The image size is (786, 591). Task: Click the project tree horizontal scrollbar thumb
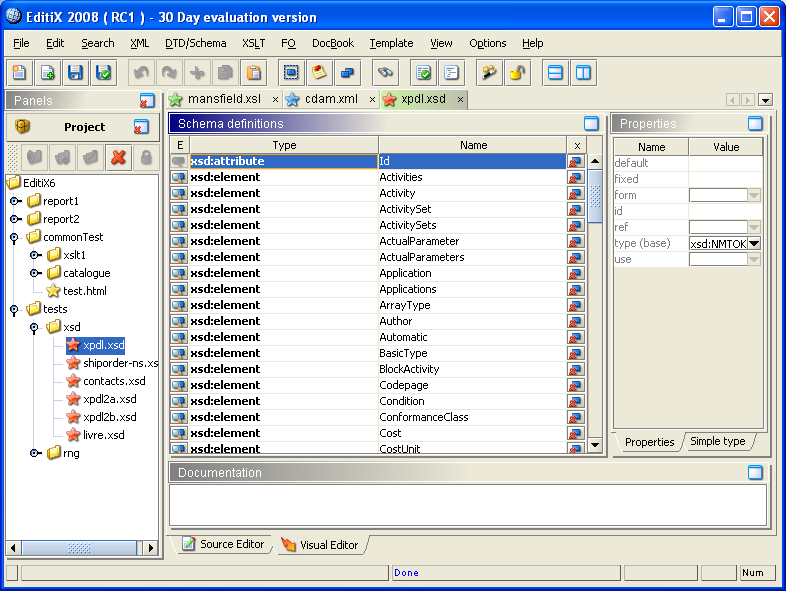79,548
